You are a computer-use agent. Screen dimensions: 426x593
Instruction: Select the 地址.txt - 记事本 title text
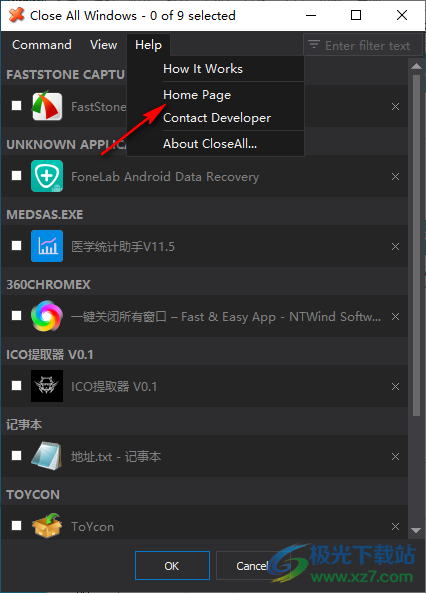tap(116, 456)
